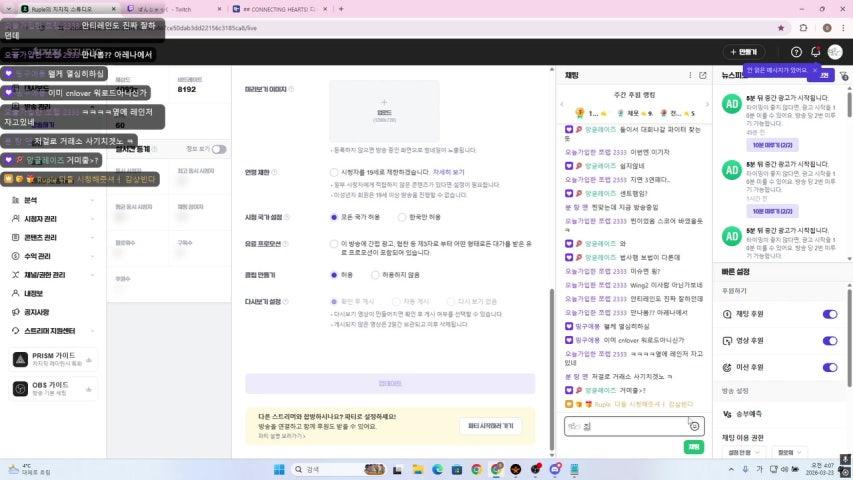The height and width of the screenshot is (480, 853).
Task: Click the 채널/권한 관리 icon
Action: [x=15, y=275]
